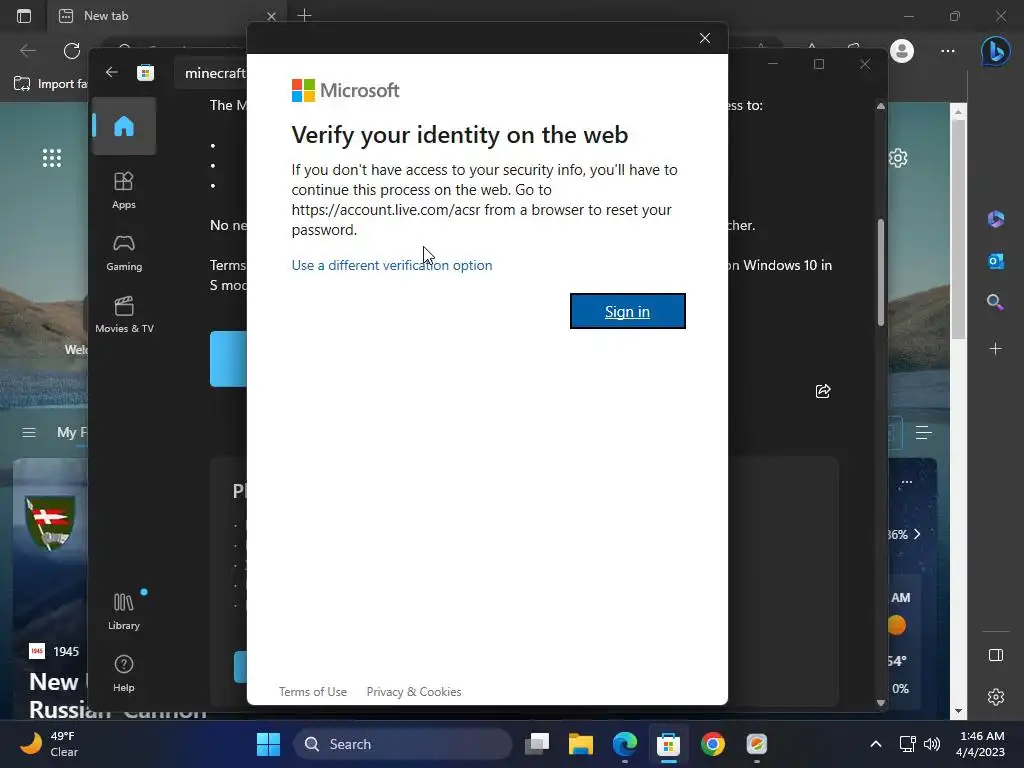Open Privacy & Cookies link
The height and width of the screenshot is (768, 1024).
coord(414,692)
